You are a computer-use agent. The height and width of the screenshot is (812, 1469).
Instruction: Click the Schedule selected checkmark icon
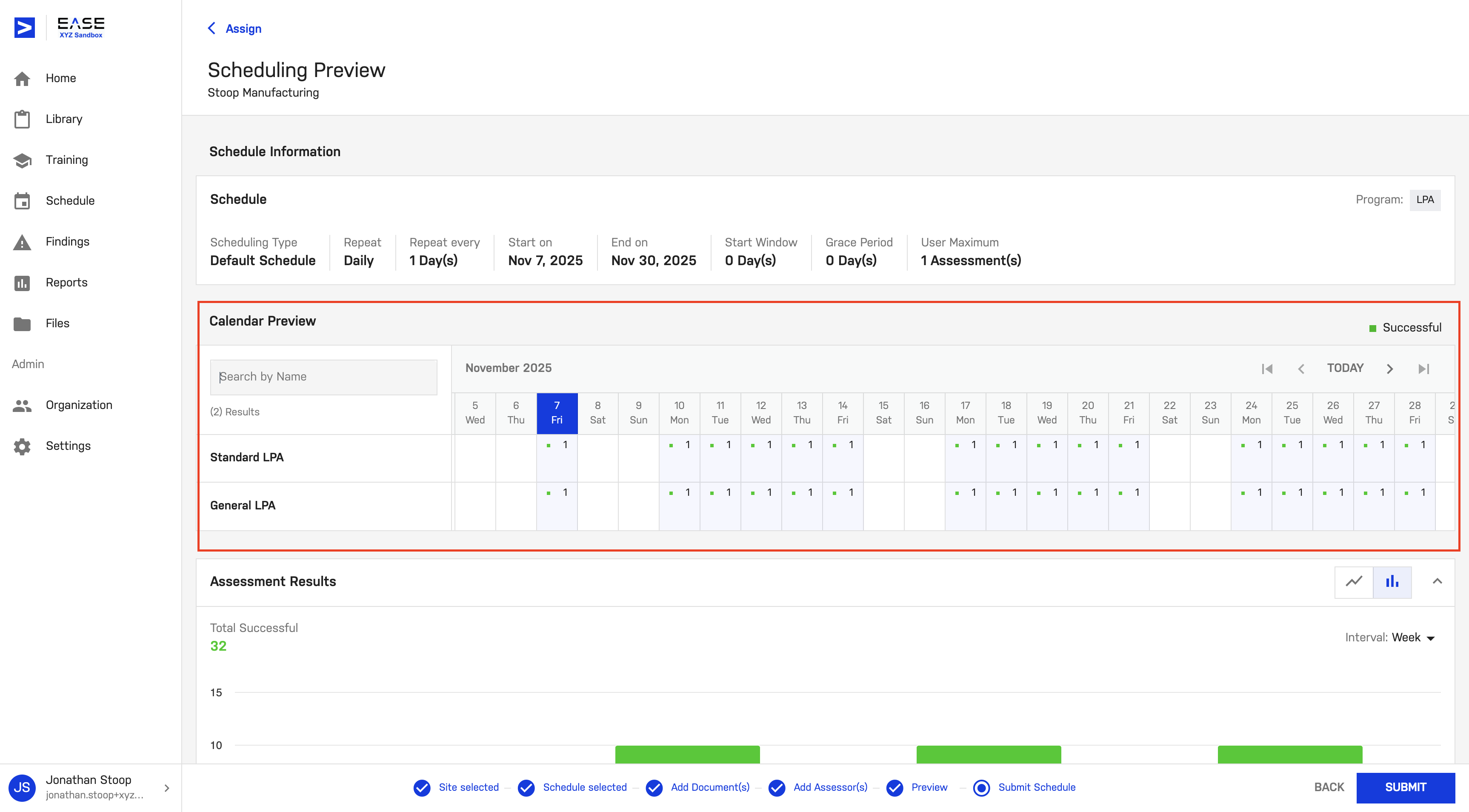click(526, 787)
